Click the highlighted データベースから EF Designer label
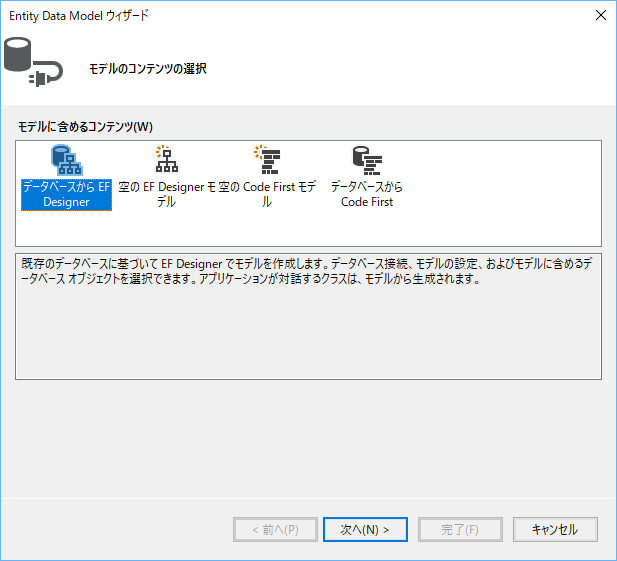Viewport: 617px width, 561px height. pyautogui.click(x=66, y=194)
